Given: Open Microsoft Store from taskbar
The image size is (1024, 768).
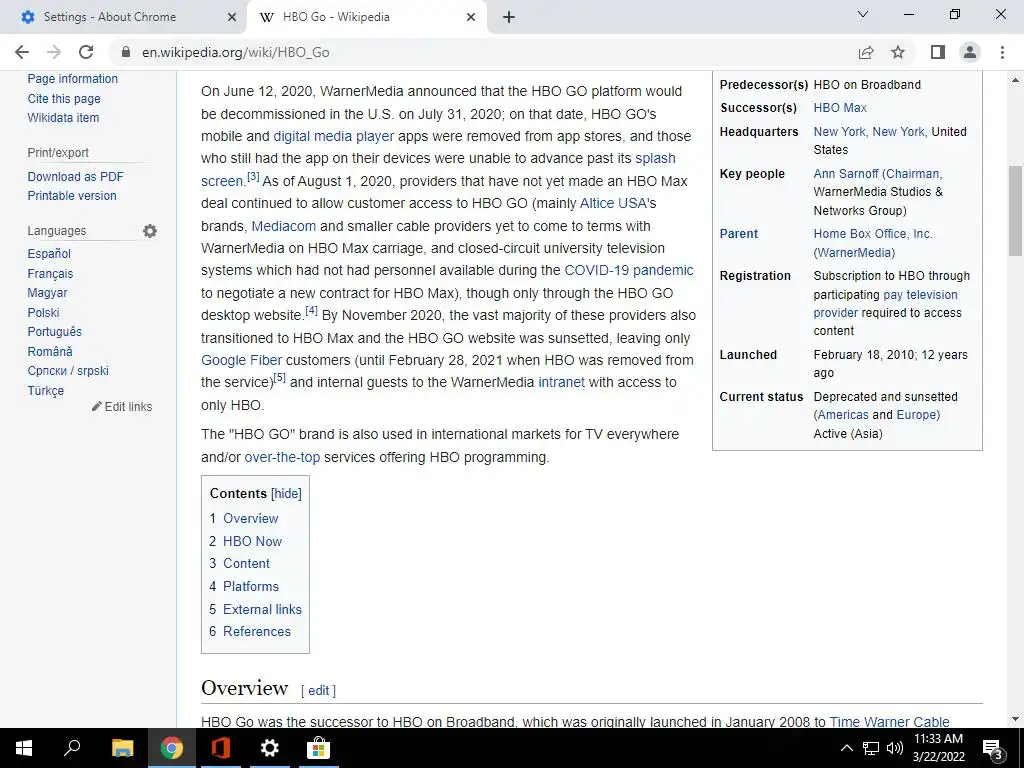Looking at the screenshot, I should point(319,748).
